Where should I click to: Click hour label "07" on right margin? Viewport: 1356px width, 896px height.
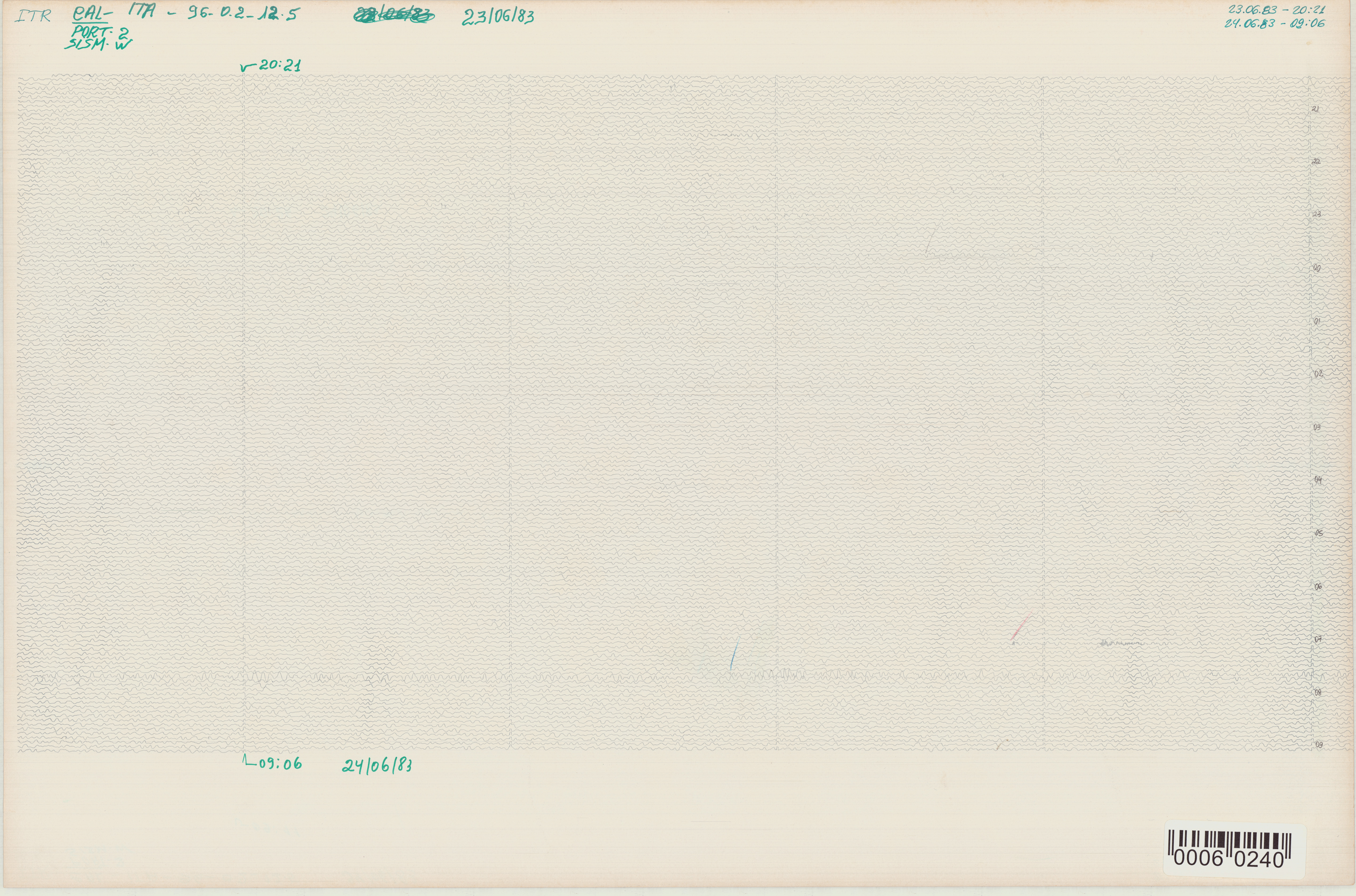pyautogui.click(x=1318, y=639)
